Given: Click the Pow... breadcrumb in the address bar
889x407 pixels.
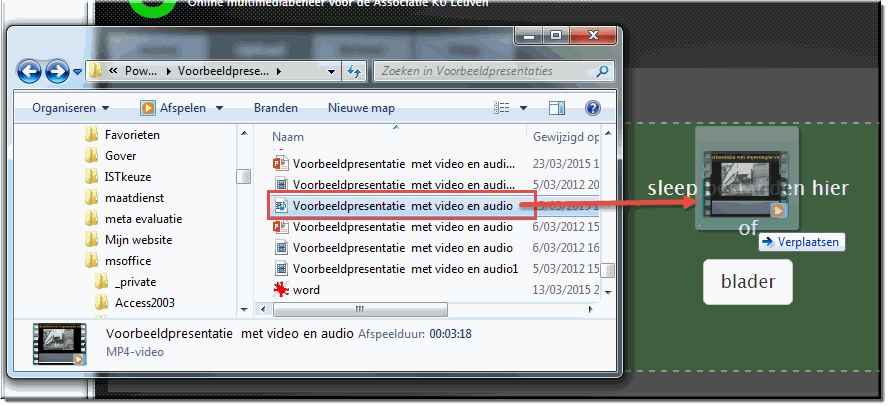Looking at the screenshot, I should point(142,72).
